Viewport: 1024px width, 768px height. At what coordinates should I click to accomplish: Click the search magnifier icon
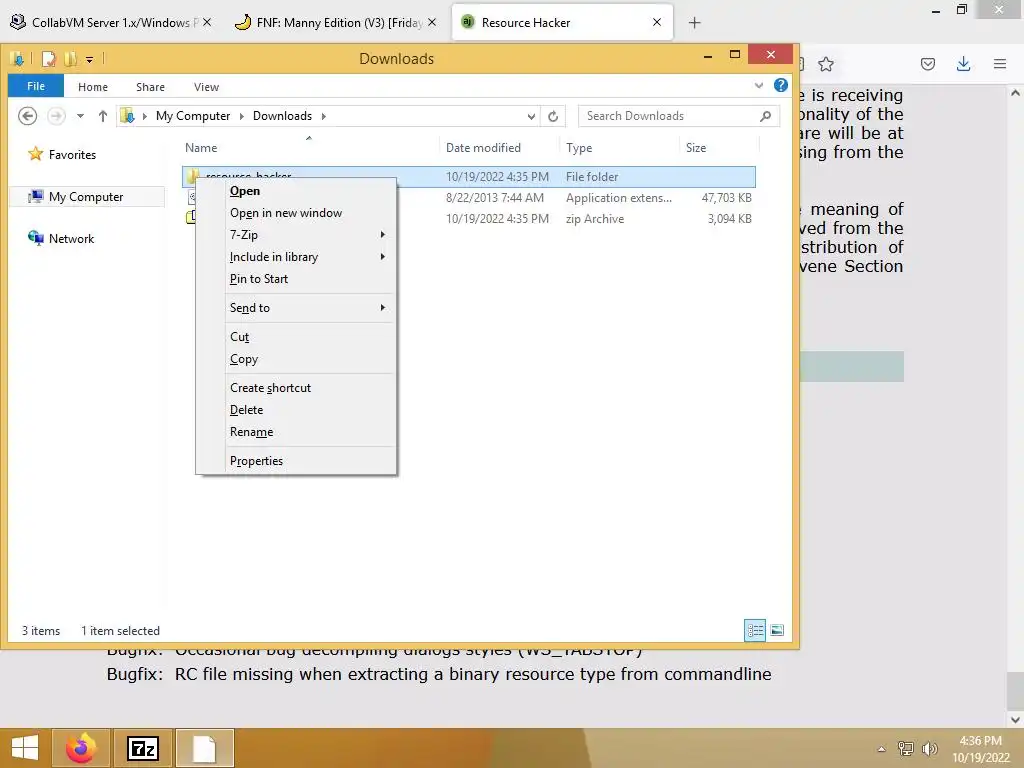(766, 116)
